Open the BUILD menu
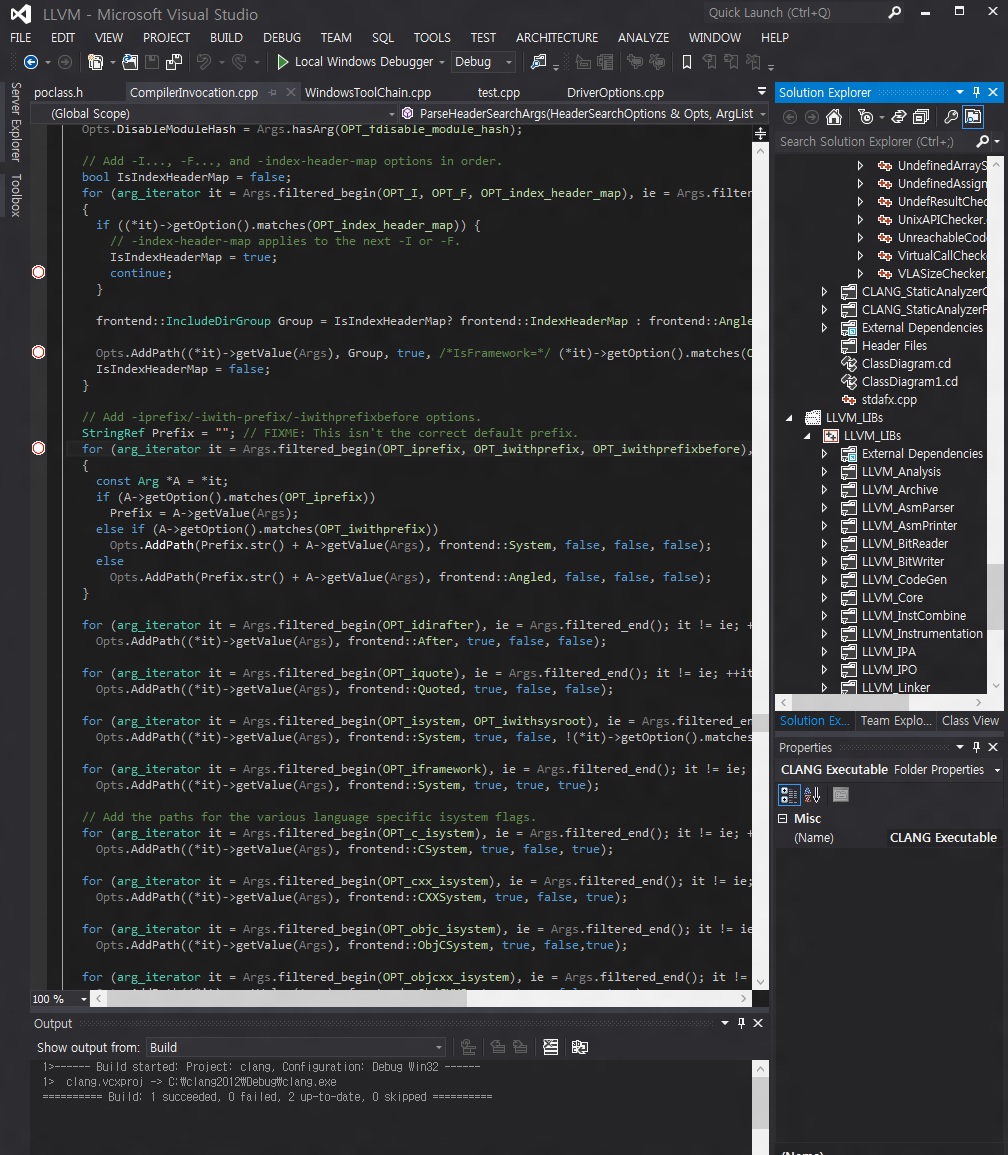Image resolution: width=1008 pixels, height=1155 pixels. 226,37
